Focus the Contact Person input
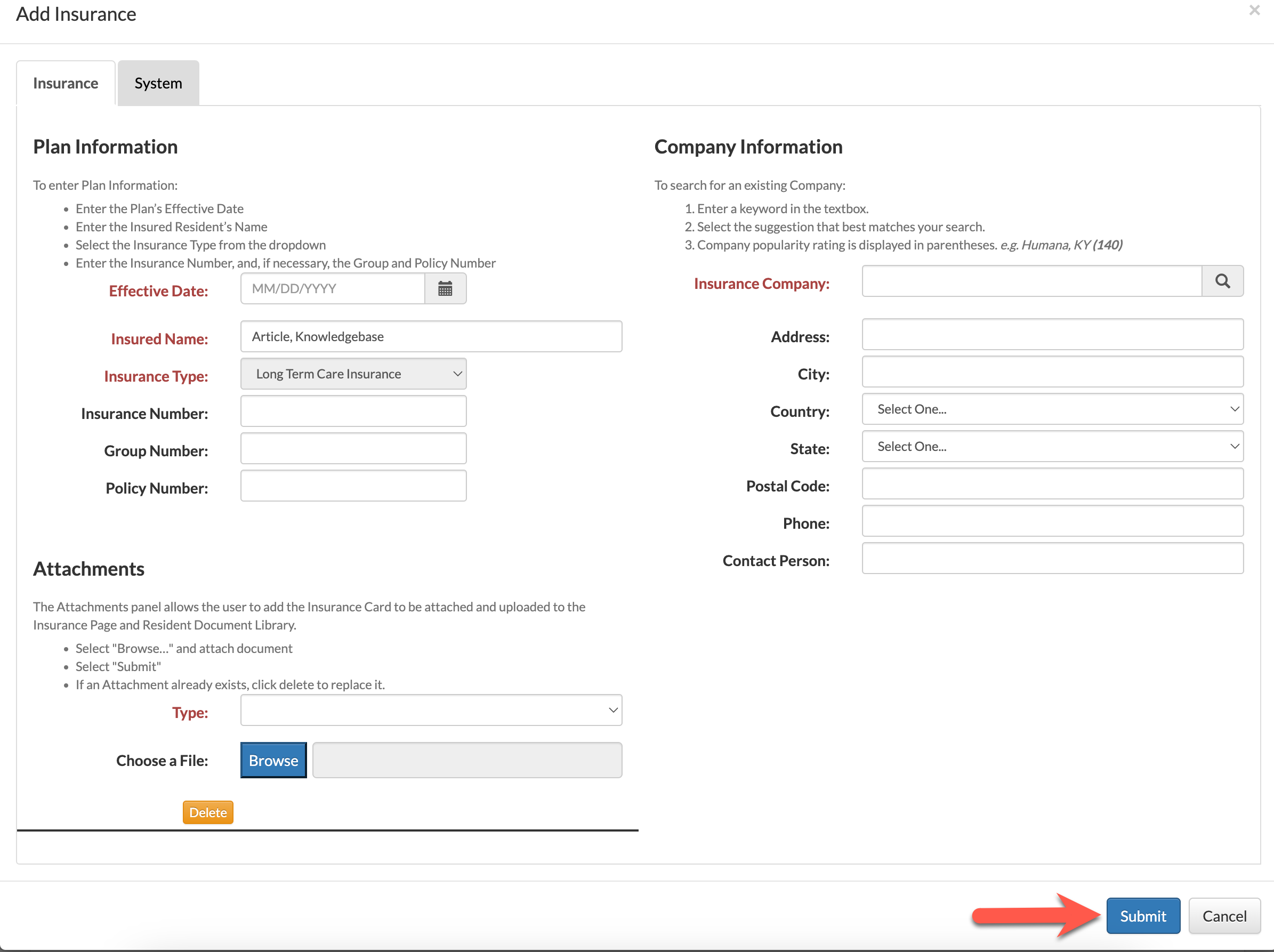 click(1052, 559)
